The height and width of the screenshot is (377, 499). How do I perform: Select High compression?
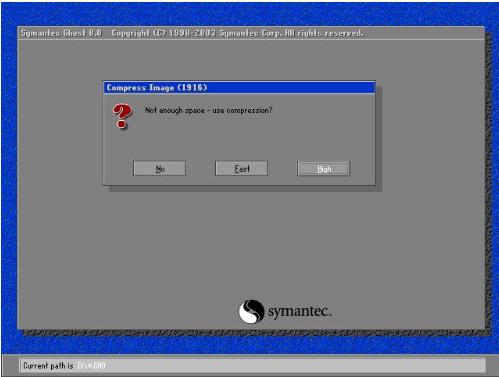pyautogui.click(x=324, y=169)
